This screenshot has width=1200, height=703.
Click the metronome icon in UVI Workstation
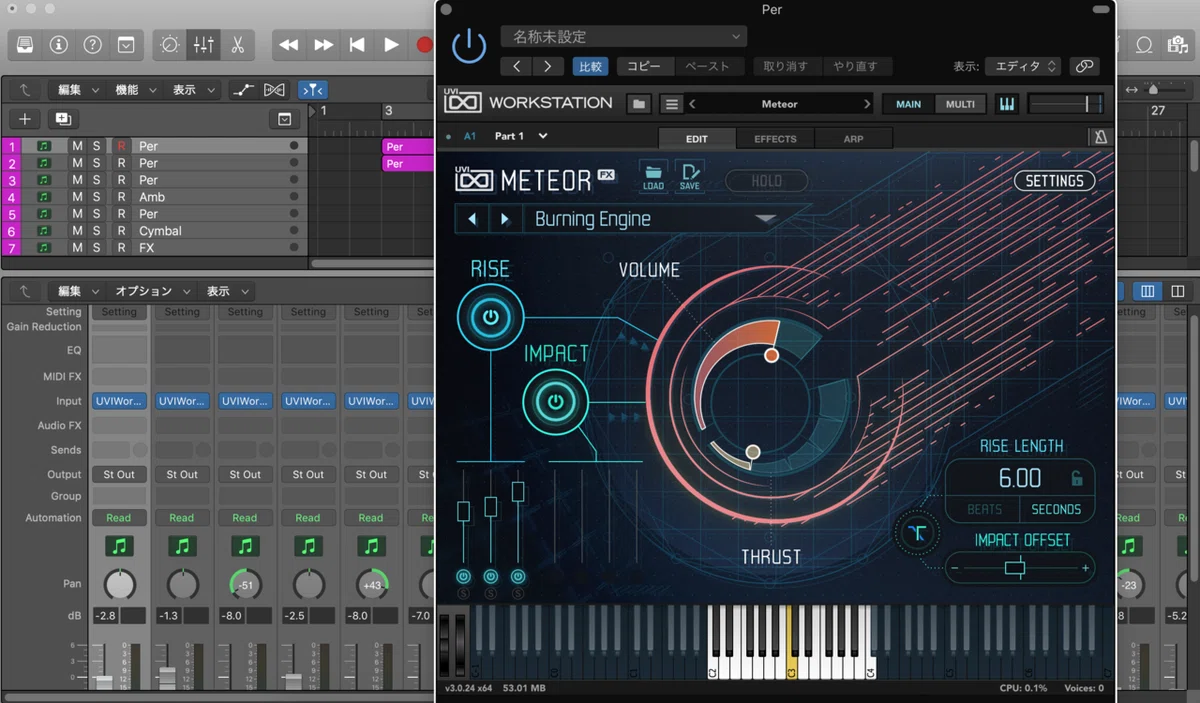tap(1100, 138)
